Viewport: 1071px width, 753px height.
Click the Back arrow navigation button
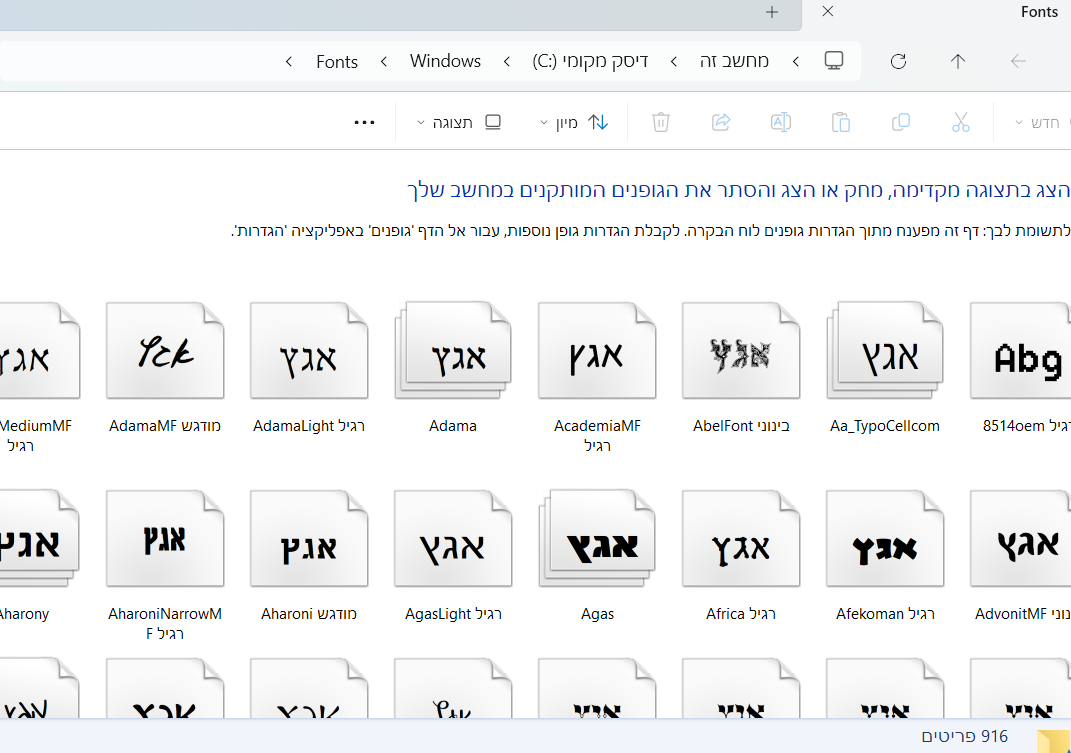1018,61
